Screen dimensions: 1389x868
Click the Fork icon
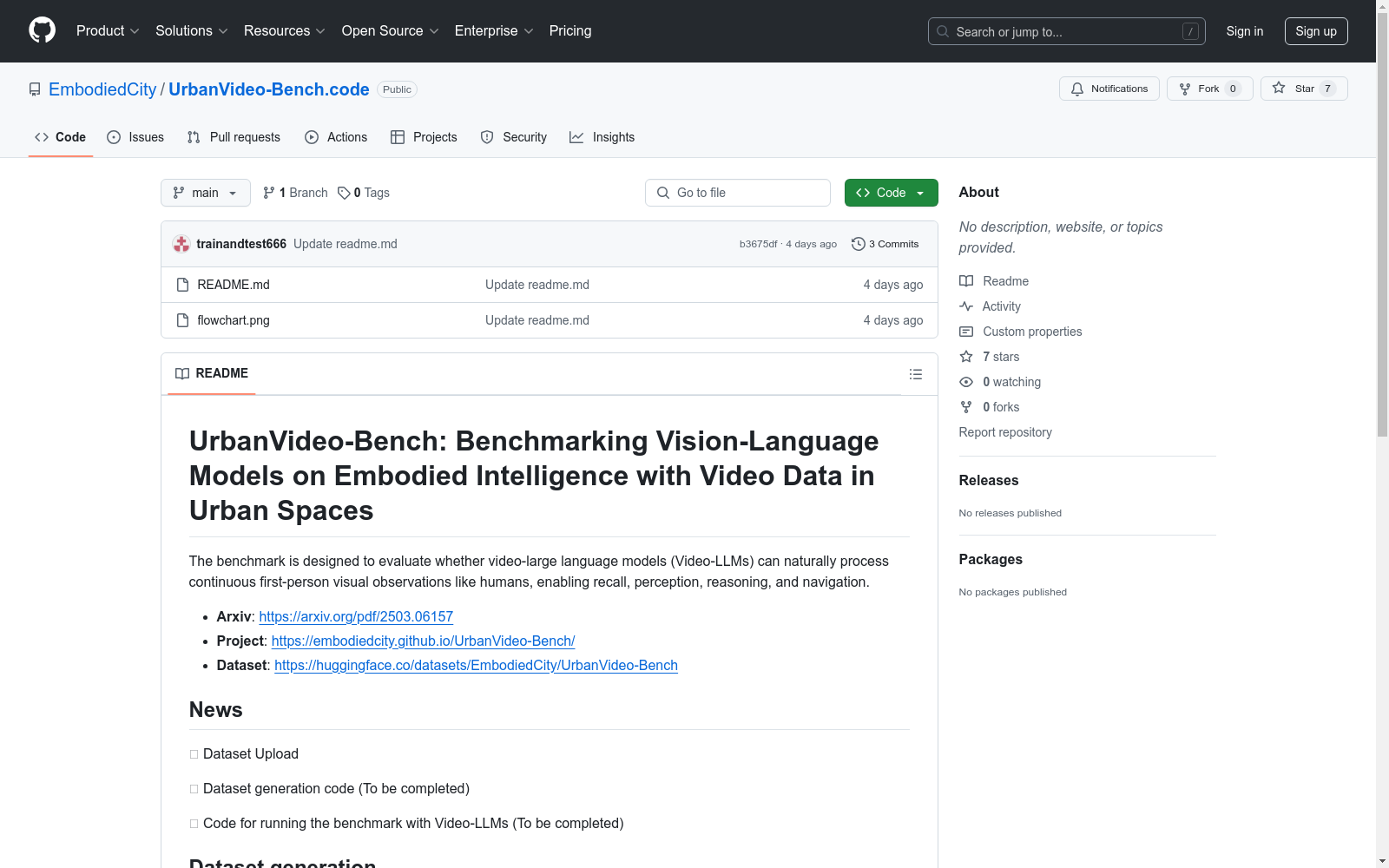pyautogui.click(x=1185, y=89)
